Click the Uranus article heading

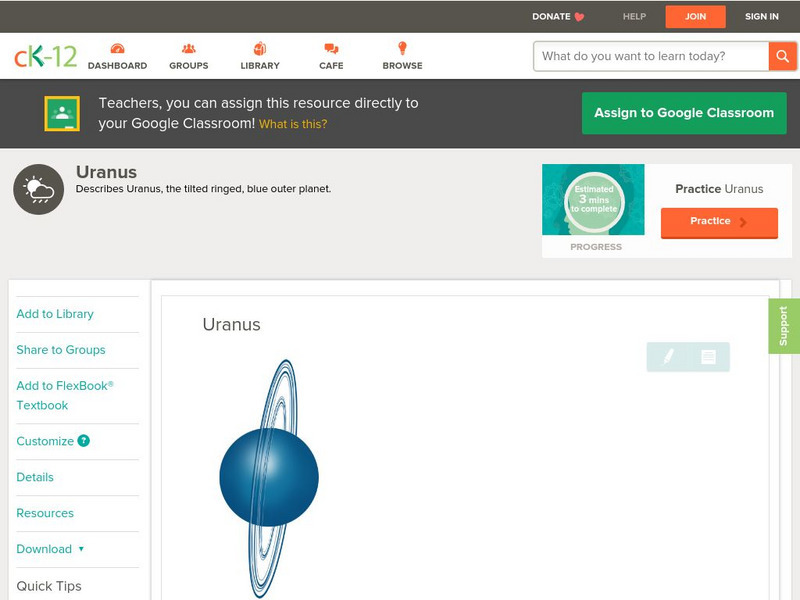click(x=232, y=324)
